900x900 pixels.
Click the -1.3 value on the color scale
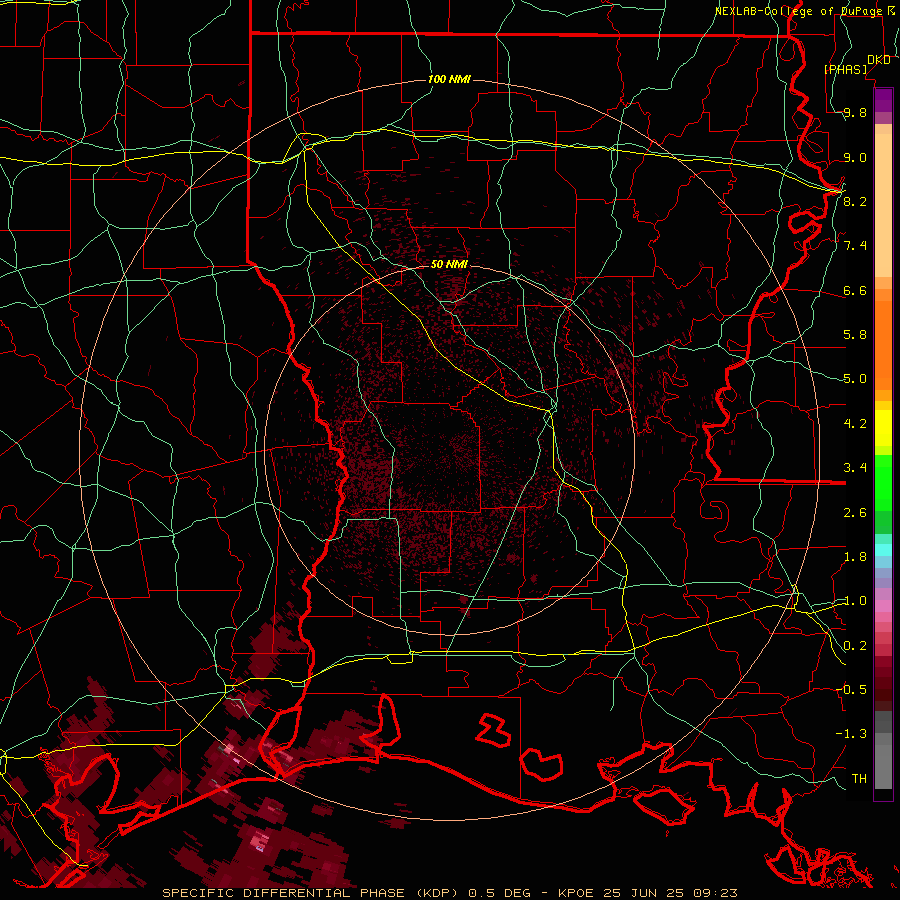click(851, 734)
